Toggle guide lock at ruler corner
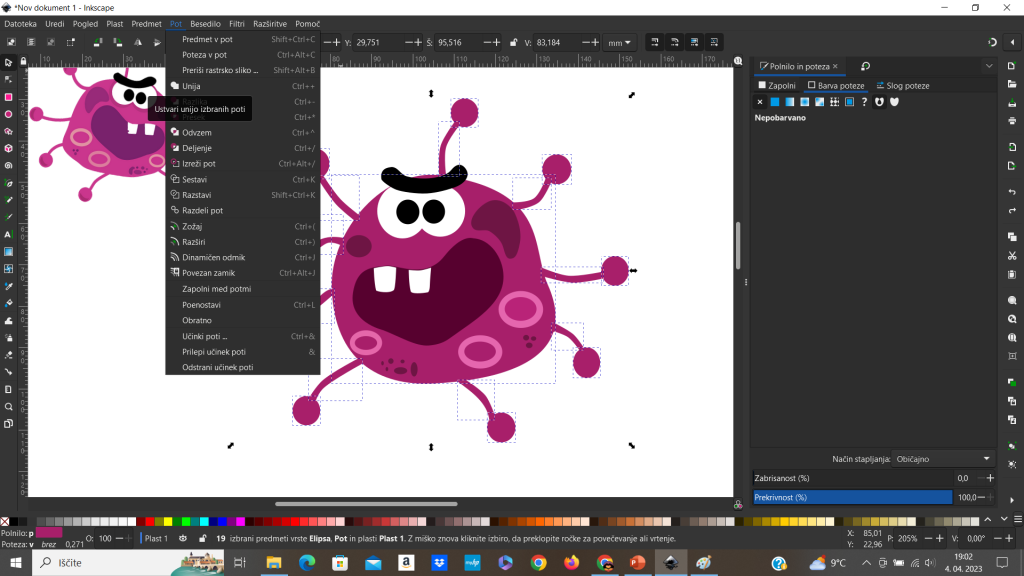This screenshot has height=576, width=1024. click(24, 61)
